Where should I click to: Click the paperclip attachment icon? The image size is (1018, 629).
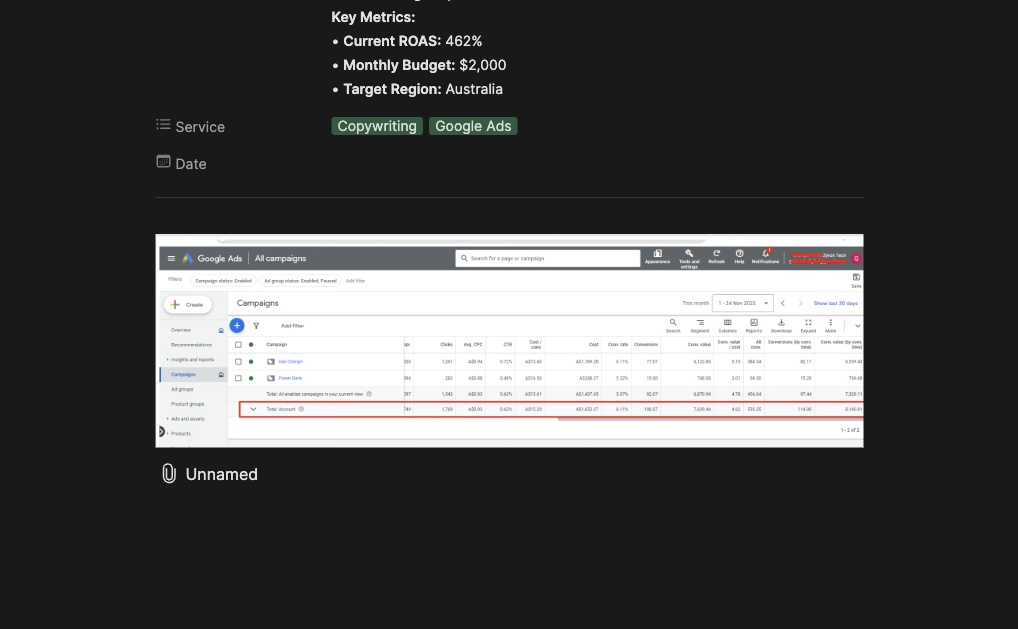click(x=169, y=473)
